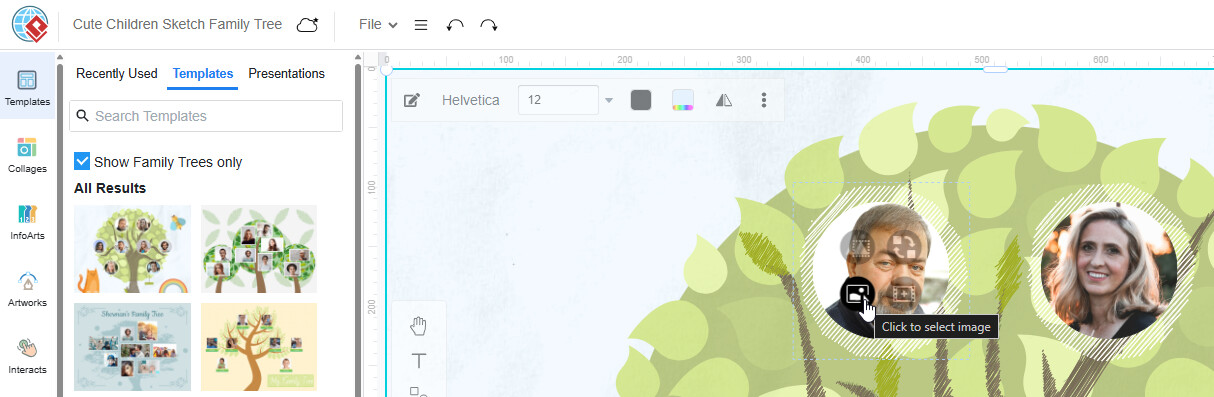Click the flip horizontally icon
Screen dimensions: 1214x397
tap(725, 100)
